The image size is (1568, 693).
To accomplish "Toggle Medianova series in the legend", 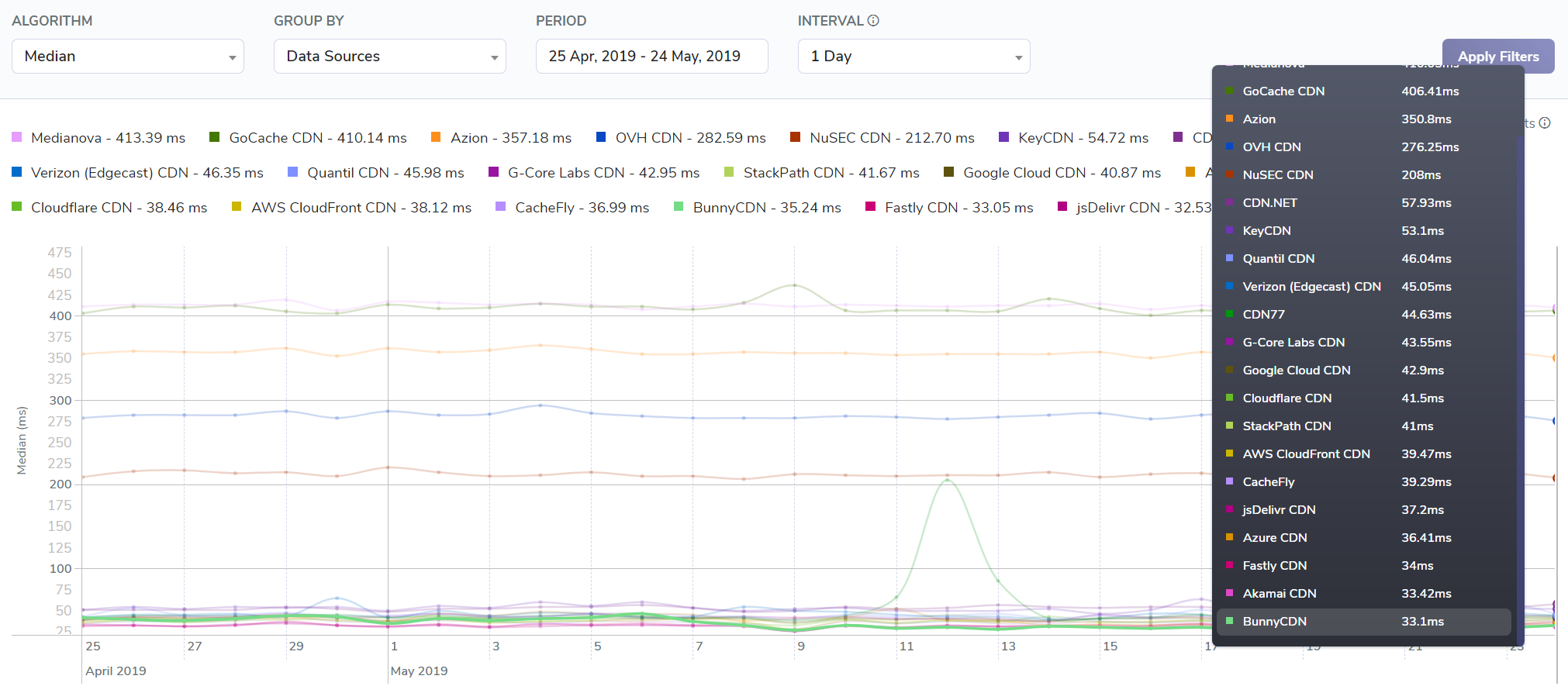I will (x=98, y=138).
